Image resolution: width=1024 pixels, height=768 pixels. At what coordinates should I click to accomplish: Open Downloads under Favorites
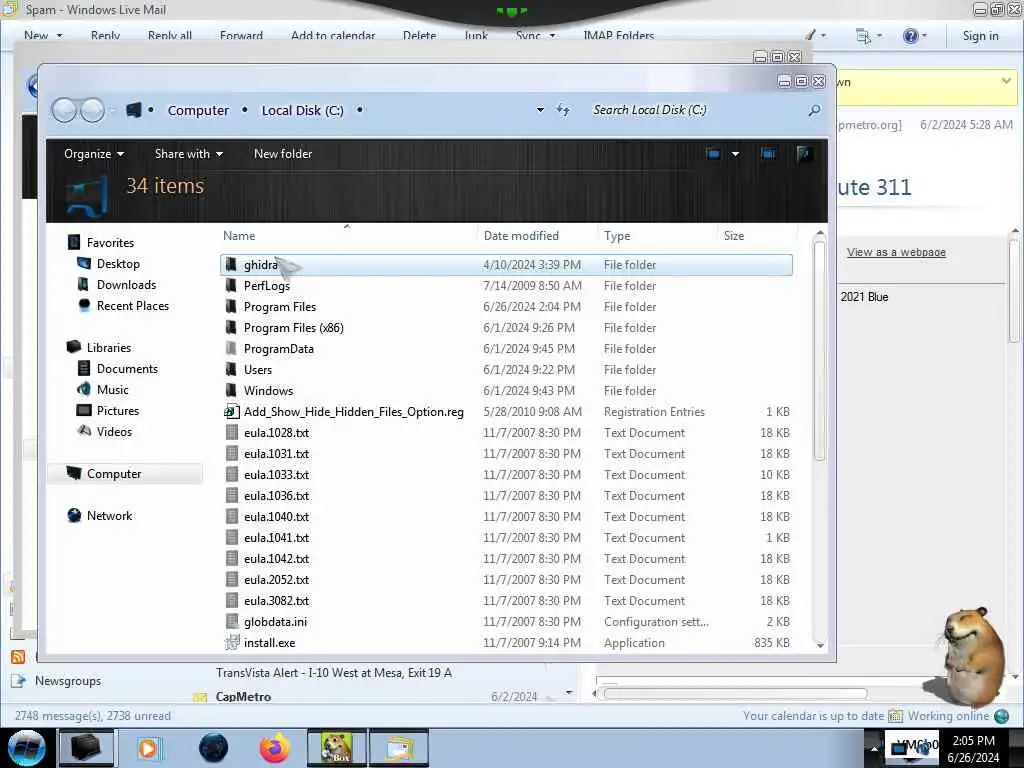pos(126,285)
